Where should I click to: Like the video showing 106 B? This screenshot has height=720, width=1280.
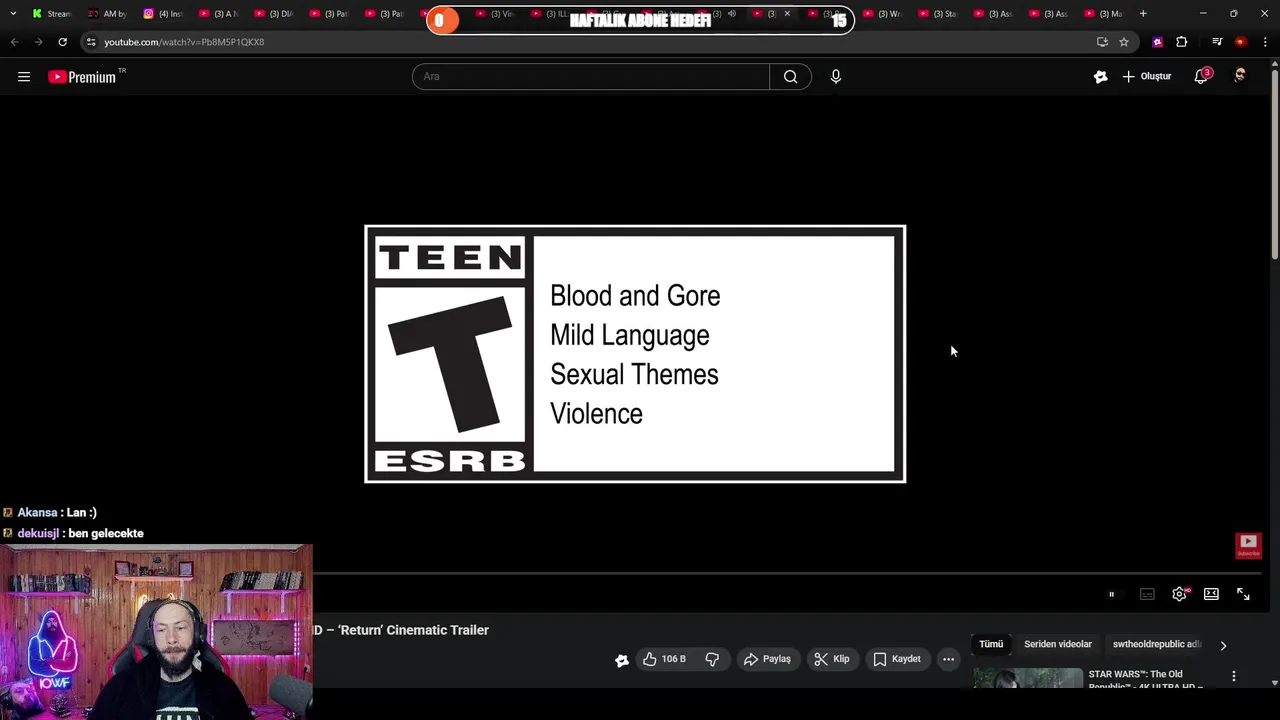(x=663, y=659)
